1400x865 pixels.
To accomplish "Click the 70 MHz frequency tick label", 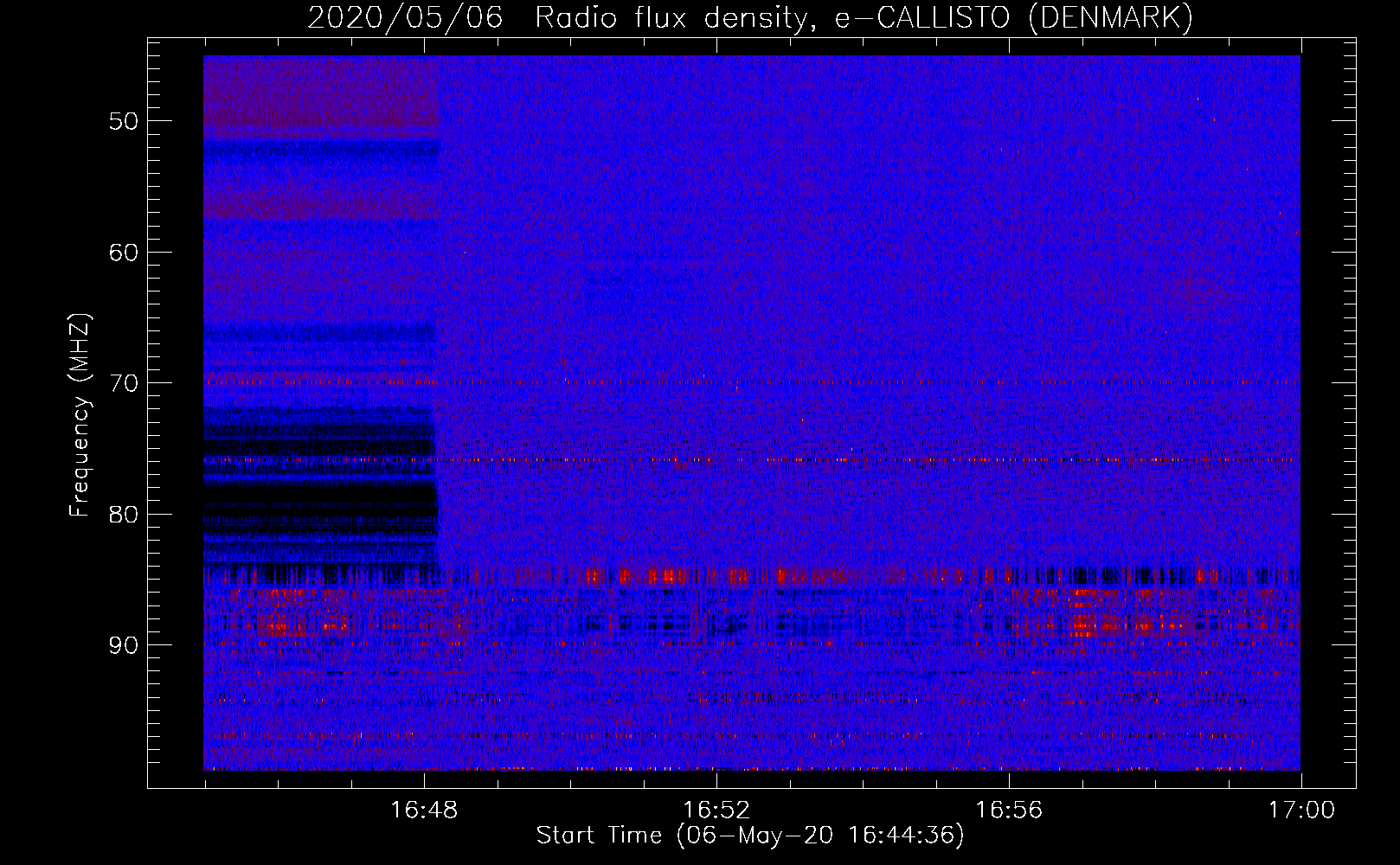I will (x=124, y=383).
